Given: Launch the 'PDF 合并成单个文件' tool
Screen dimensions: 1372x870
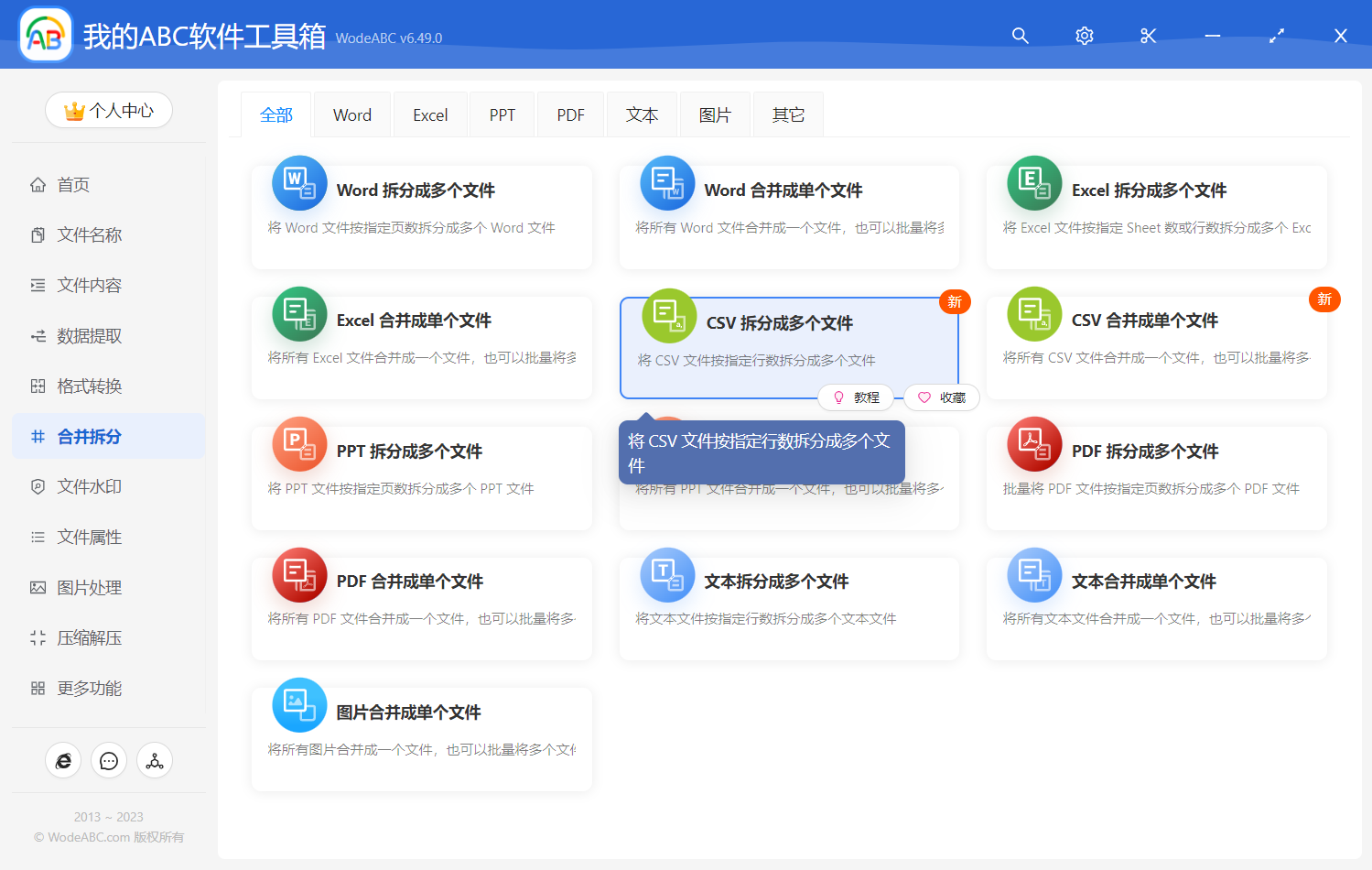Looking at the screenshot, I should (x=421, y=607).
